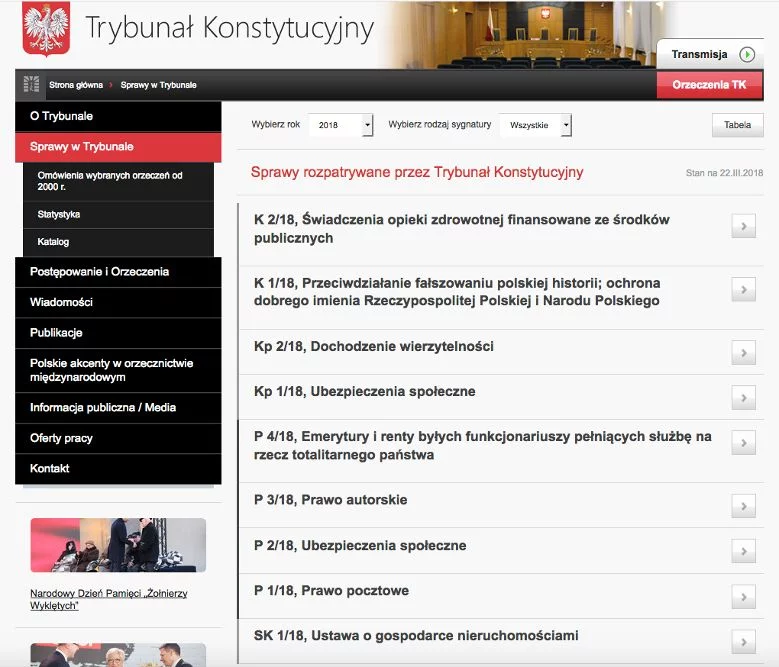Open arrow for K 1/18 Przeciwdziałanie fałszowaniu

click(x=743, y=290)
